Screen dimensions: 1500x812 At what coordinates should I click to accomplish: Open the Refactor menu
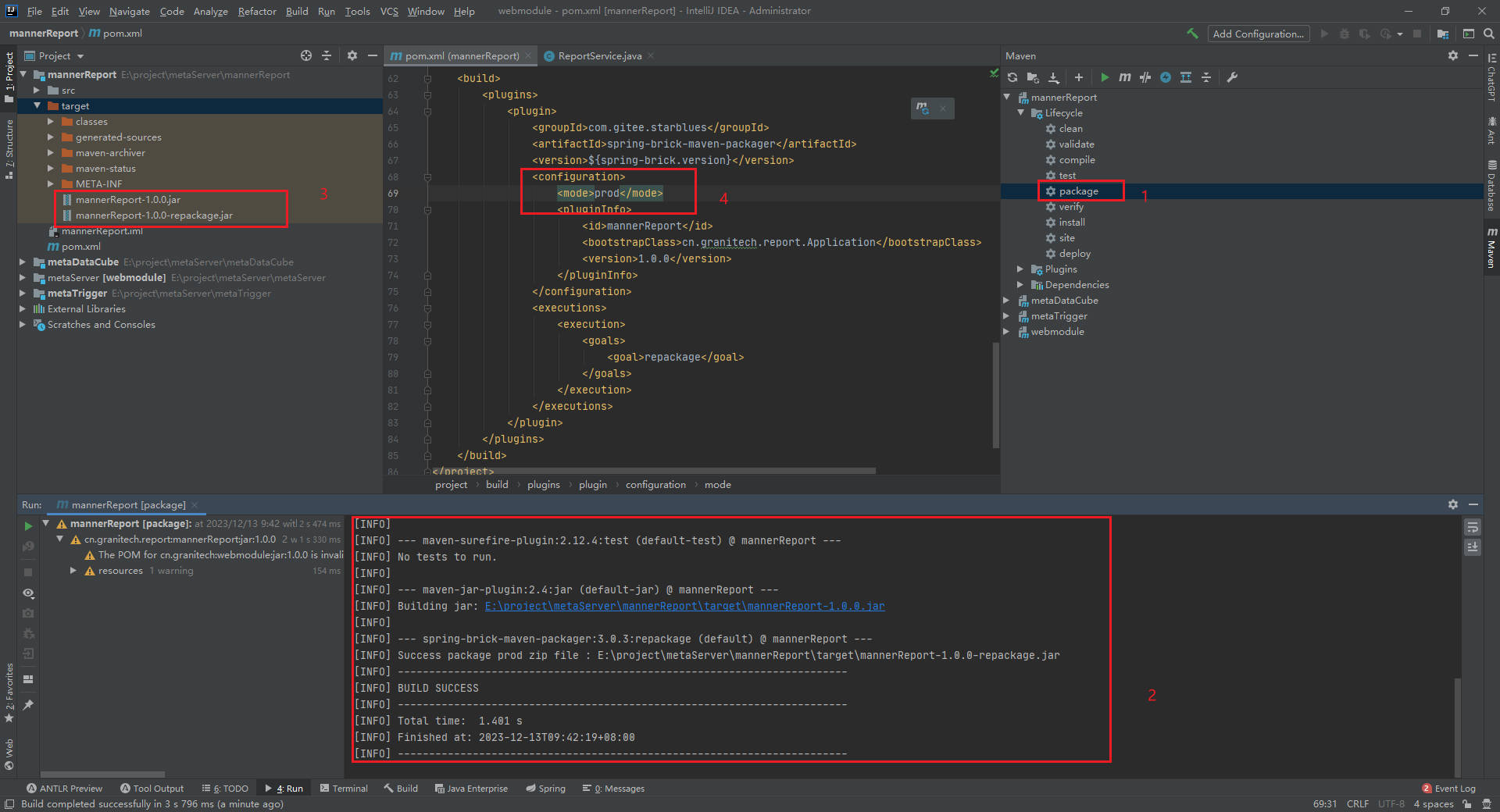tap(257, 11)
